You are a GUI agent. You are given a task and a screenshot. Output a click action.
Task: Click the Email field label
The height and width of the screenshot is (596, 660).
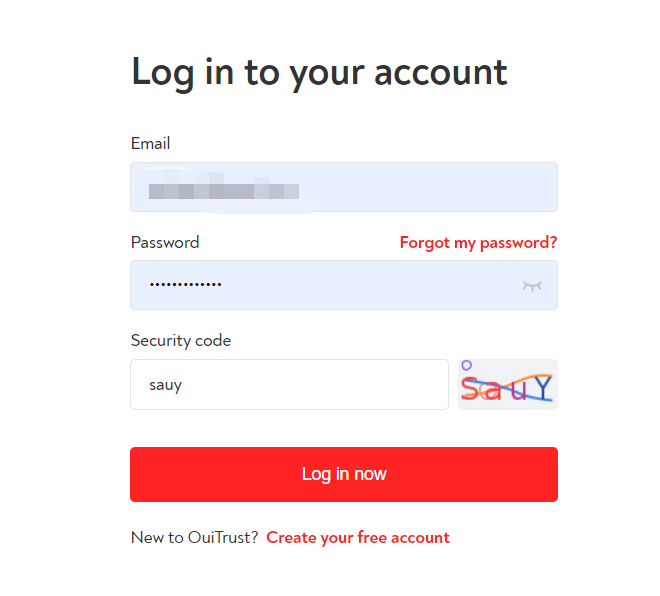(x=150, y=144)
